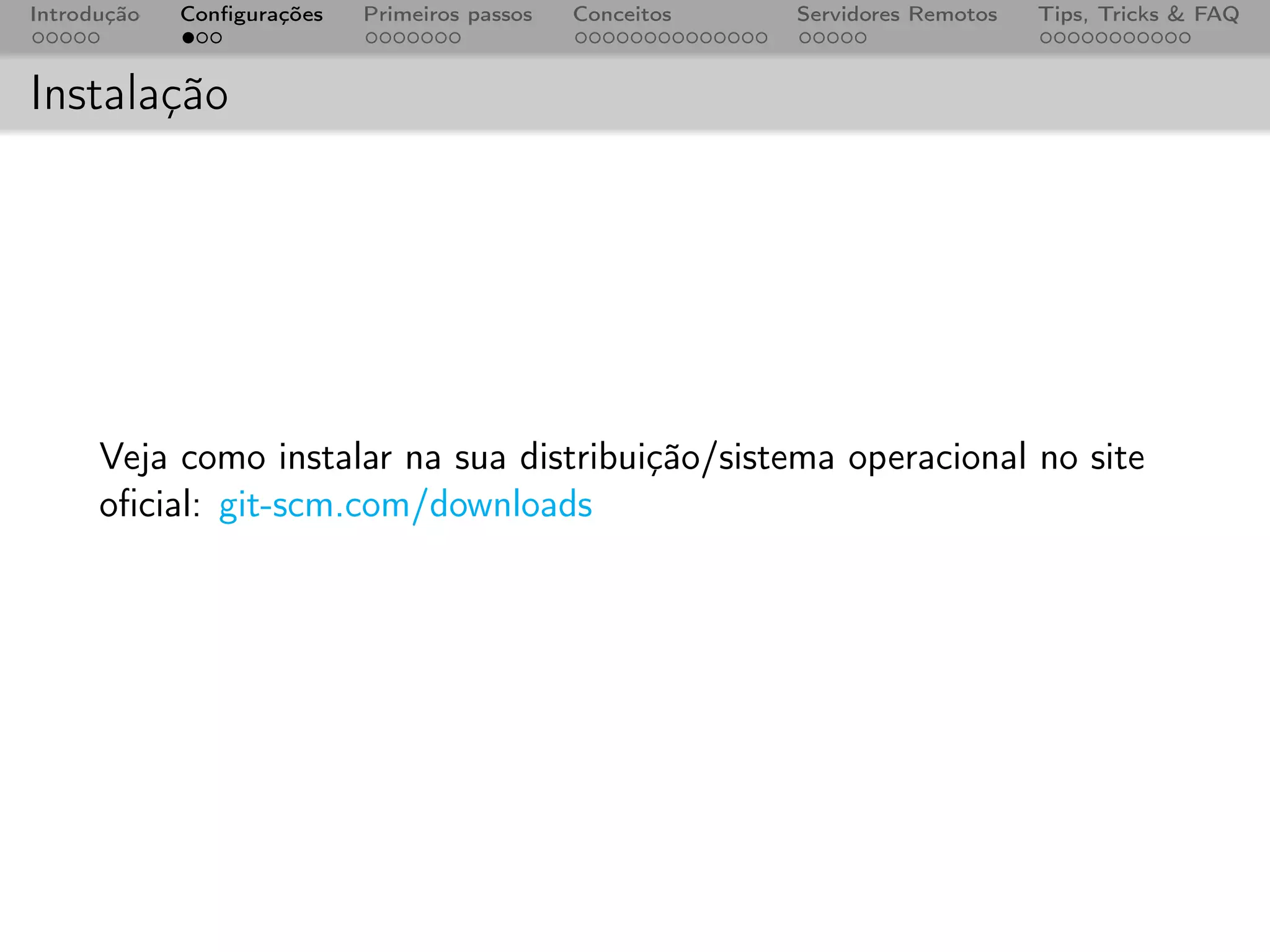This screenshot has width=1270, height=952.
Task: Click the last slide dot under Tips, Tricks & FAQ
Action: pos(1184,38)
